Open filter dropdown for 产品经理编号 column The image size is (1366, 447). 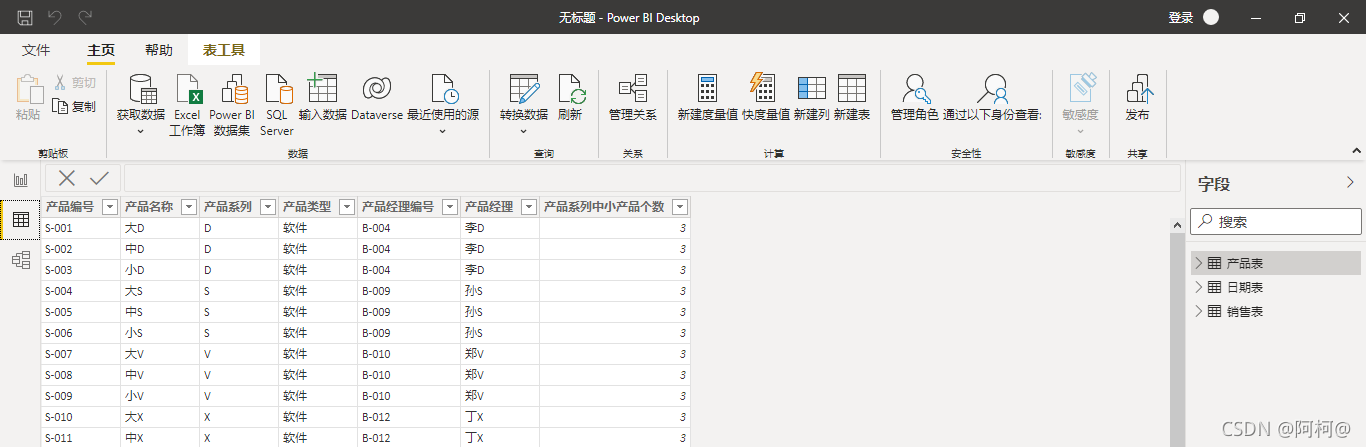450,207
